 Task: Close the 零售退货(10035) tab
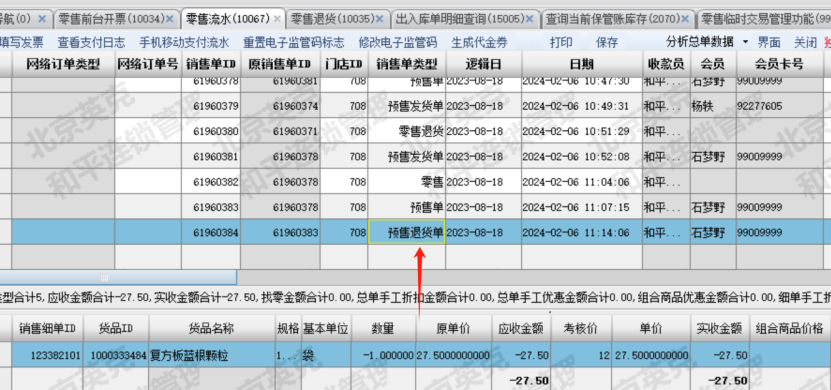coord(379,20)
